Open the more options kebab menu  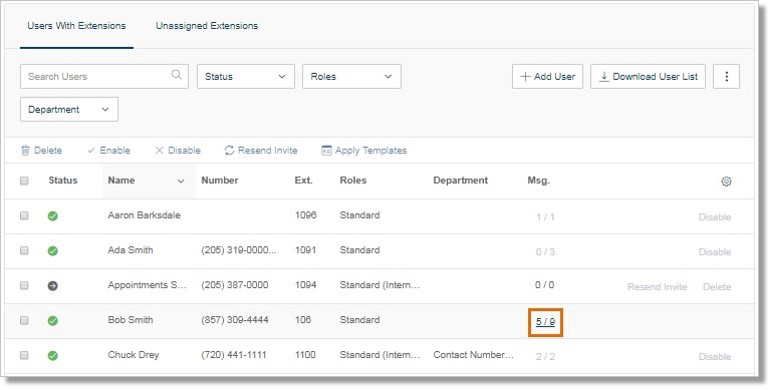[x=726, y=77]
